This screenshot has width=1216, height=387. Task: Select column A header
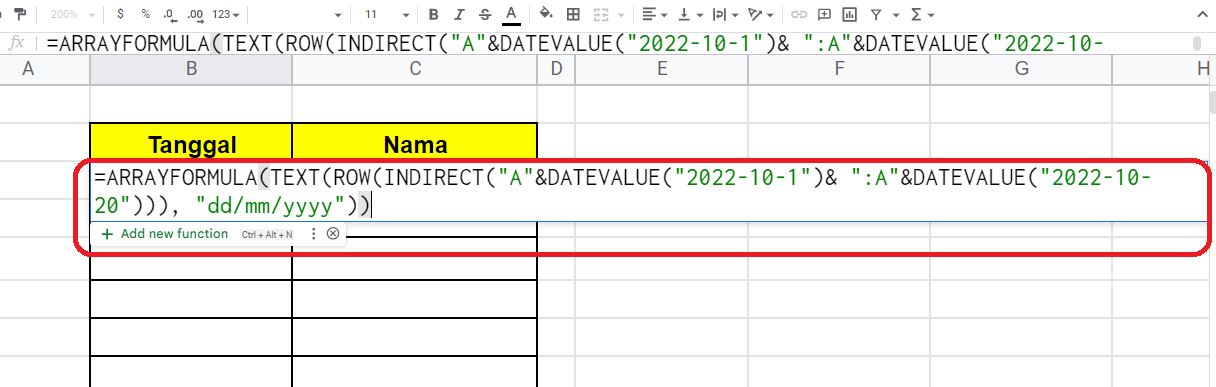pos(28,69)
